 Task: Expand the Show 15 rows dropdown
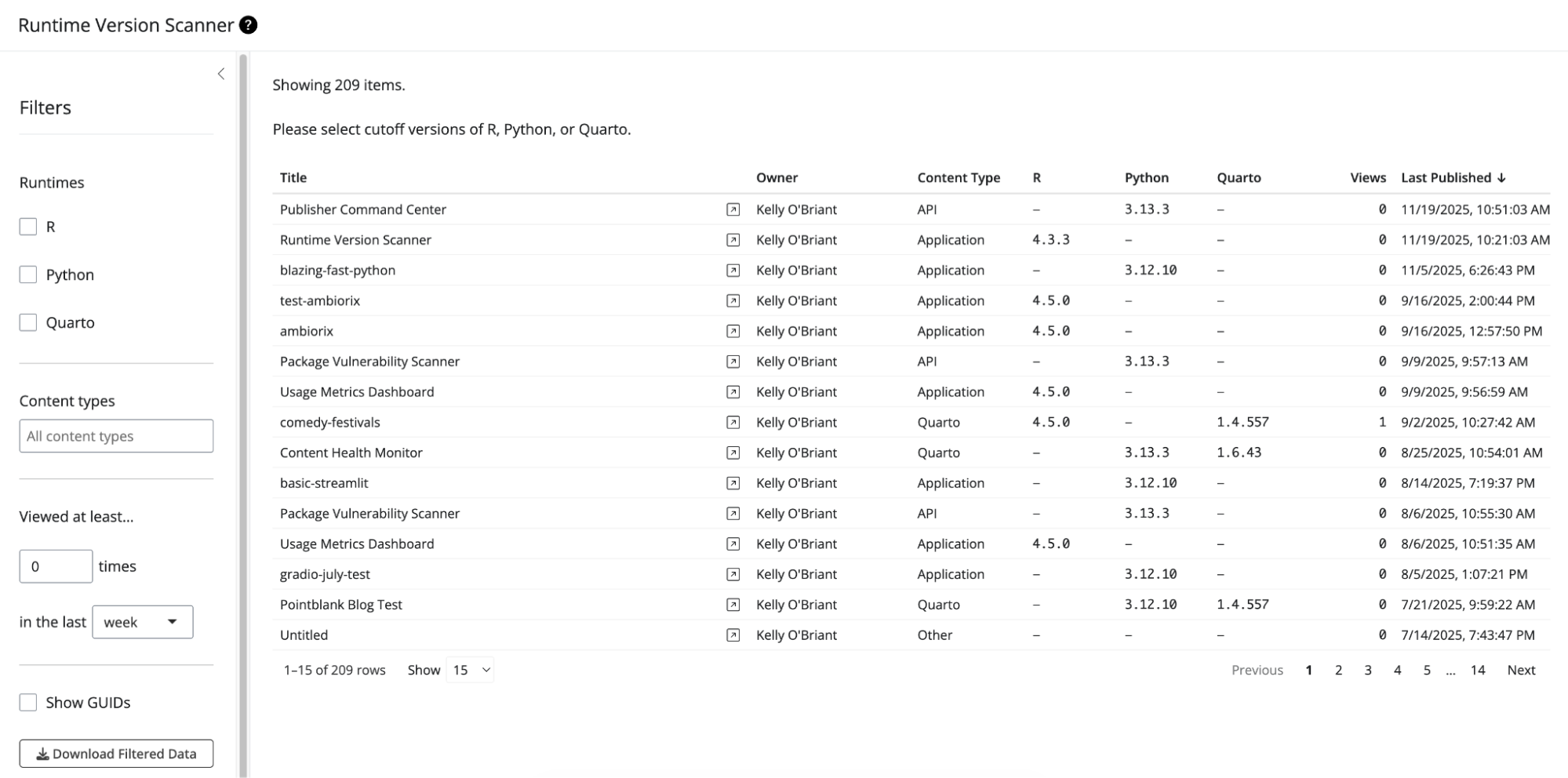[x=470, y=671]
